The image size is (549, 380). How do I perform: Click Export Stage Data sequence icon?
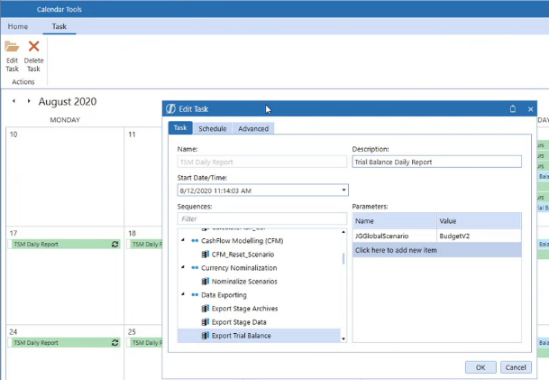click(x=206, y=322)
